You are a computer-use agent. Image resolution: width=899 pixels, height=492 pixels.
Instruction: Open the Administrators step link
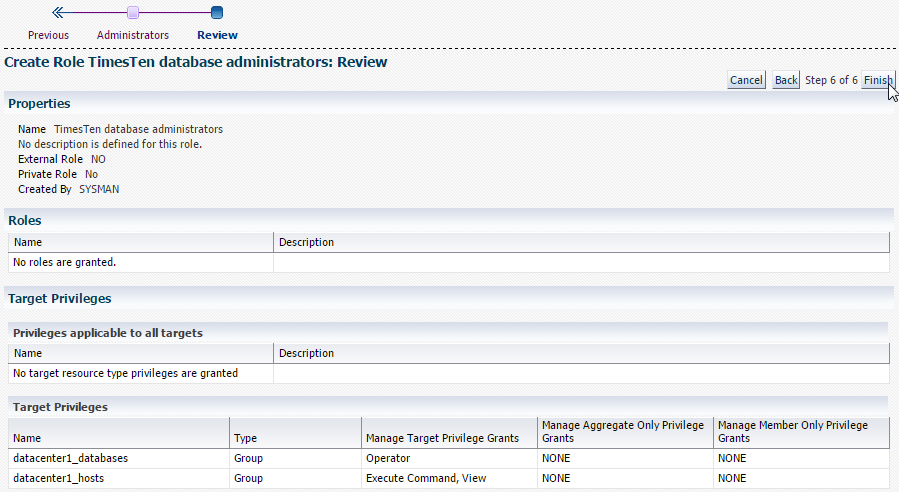(132, 35)
